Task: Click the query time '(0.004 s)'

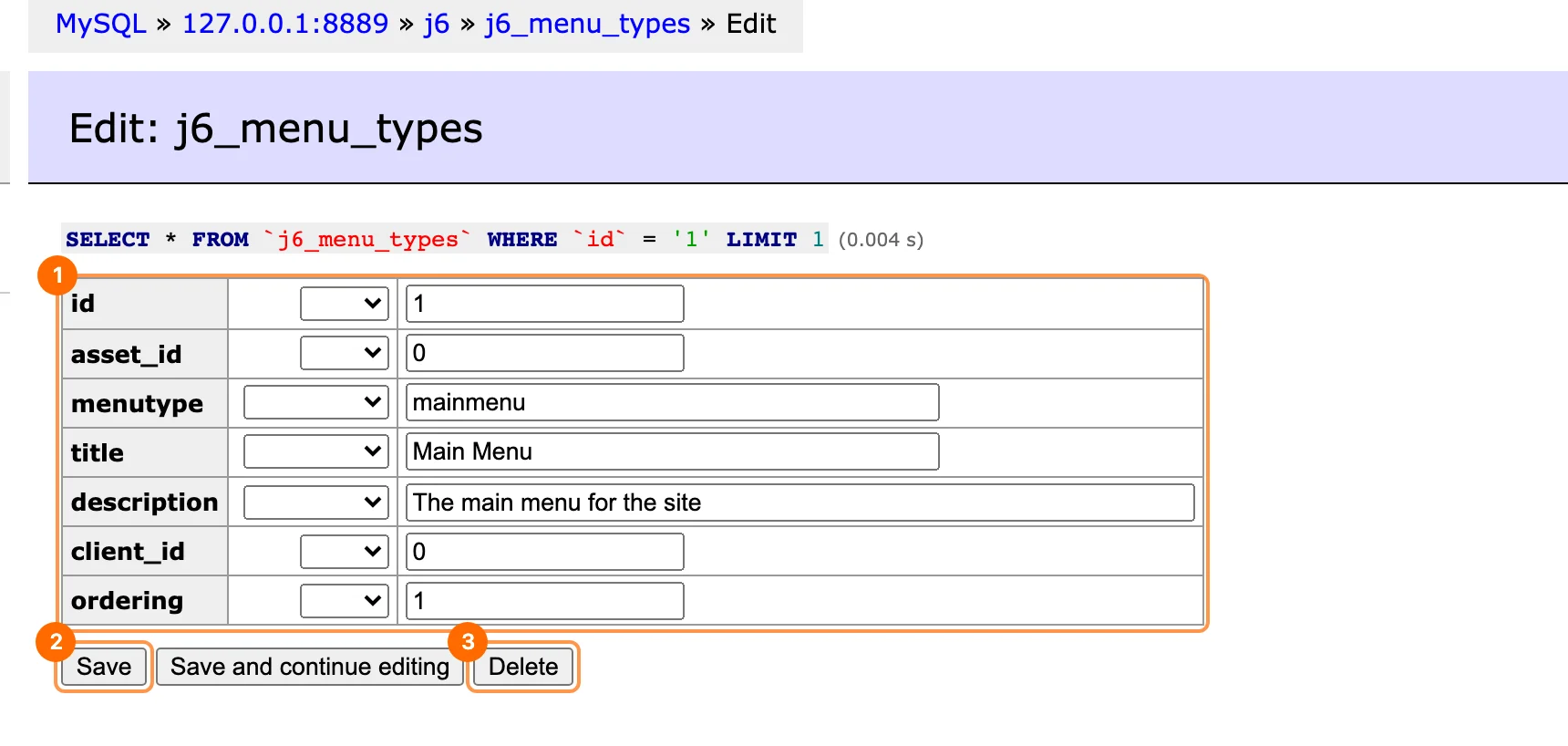Action: (881, 240)
